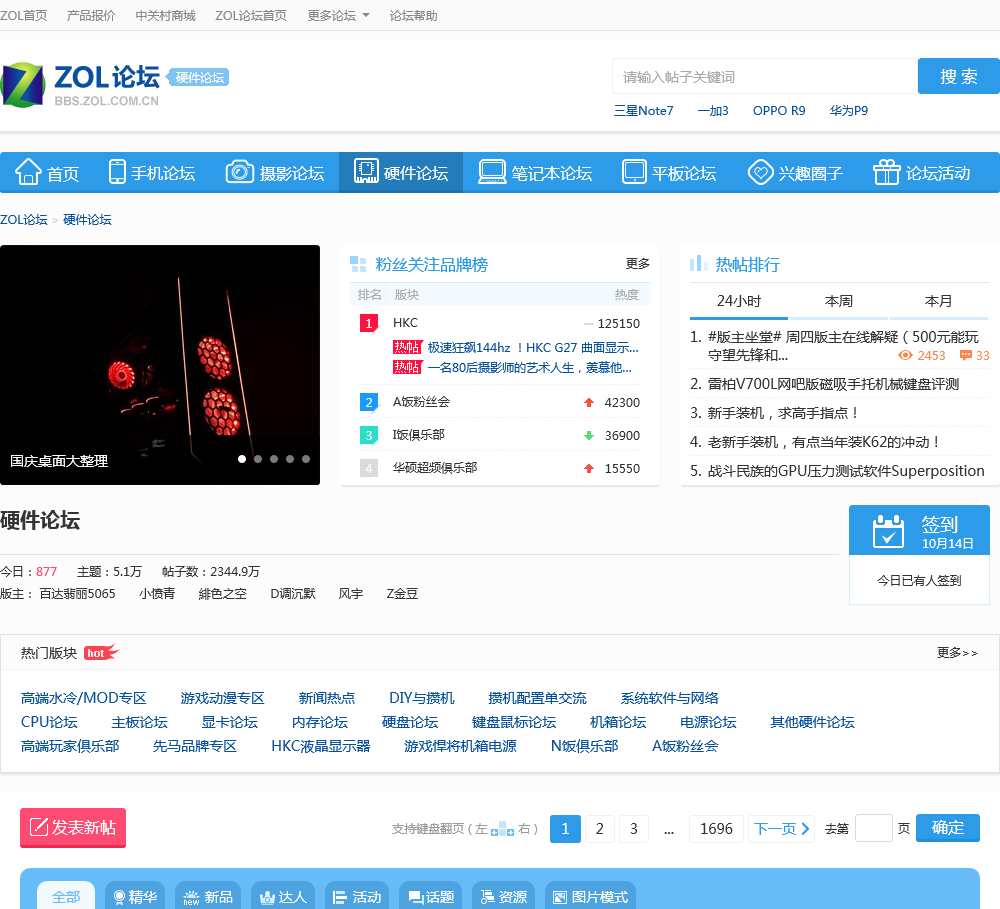1000x909 pixels.
Task: Select the 话题 post filter tab
Action: 431,896
